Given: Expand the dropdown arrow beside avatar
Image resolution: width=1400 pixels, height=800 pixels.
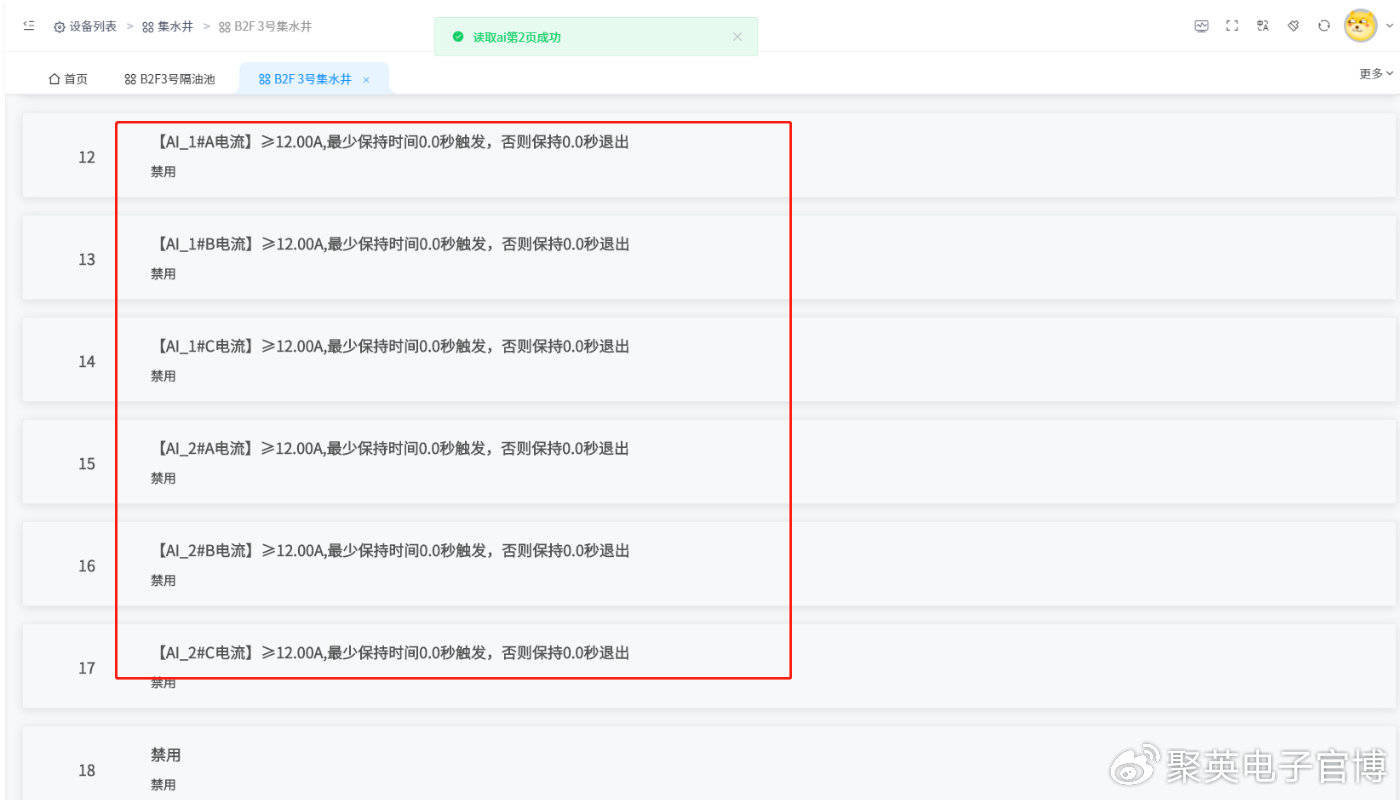Looking at the screenshot, I should click(1389, 27).
